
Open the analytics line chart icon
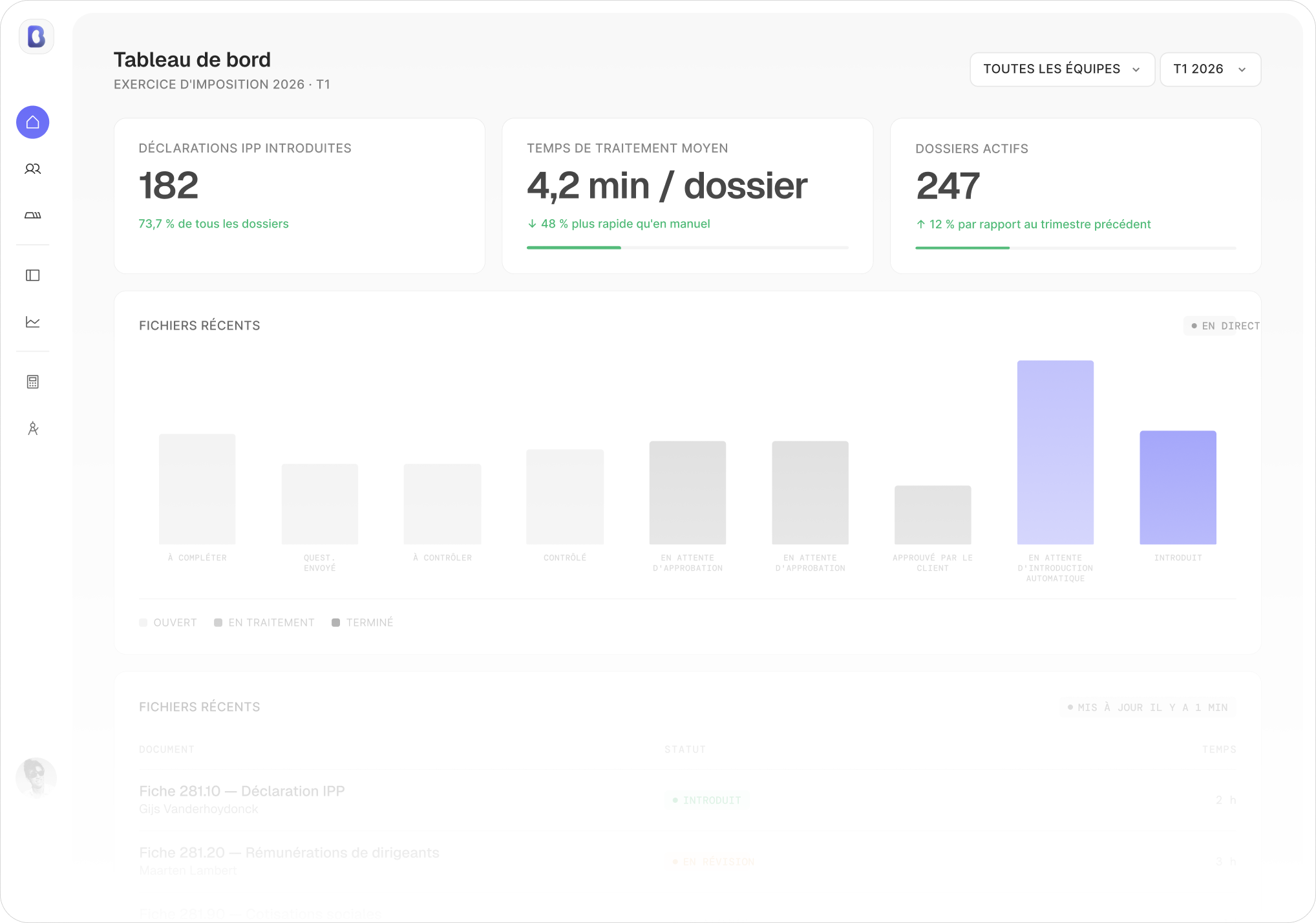[x=33, y=322]
